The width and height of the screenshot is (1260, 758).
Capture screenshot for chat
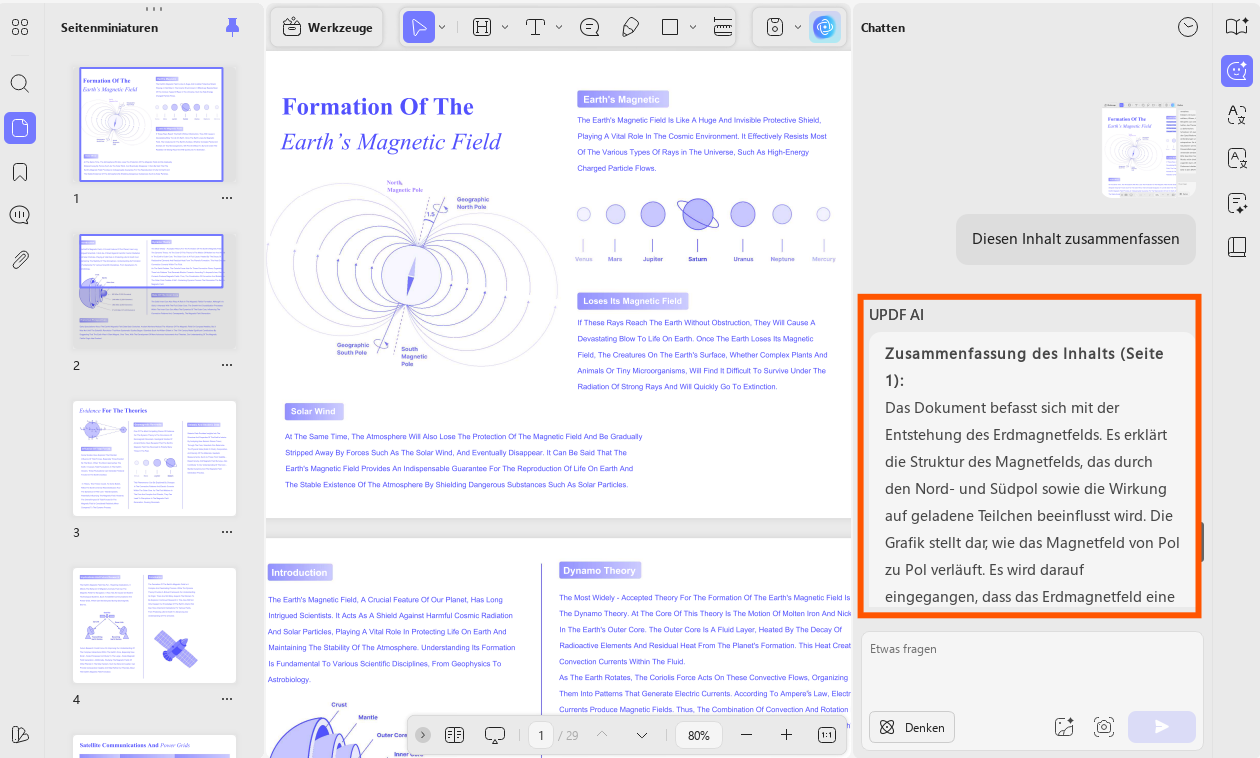coord(1104,727)
